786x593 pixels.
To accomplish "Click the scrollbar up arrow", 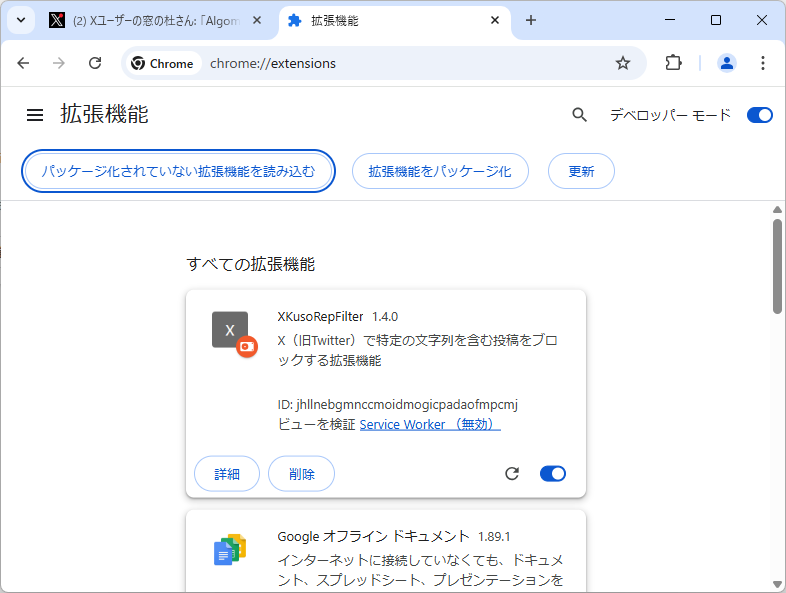I will point(777,210).
